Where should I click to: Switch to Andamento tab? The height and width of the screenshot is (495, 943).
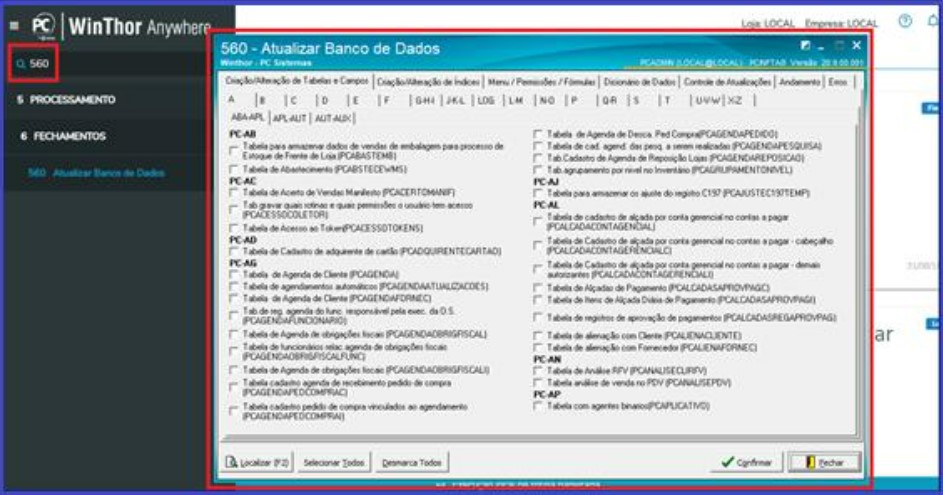coord(799,82)
